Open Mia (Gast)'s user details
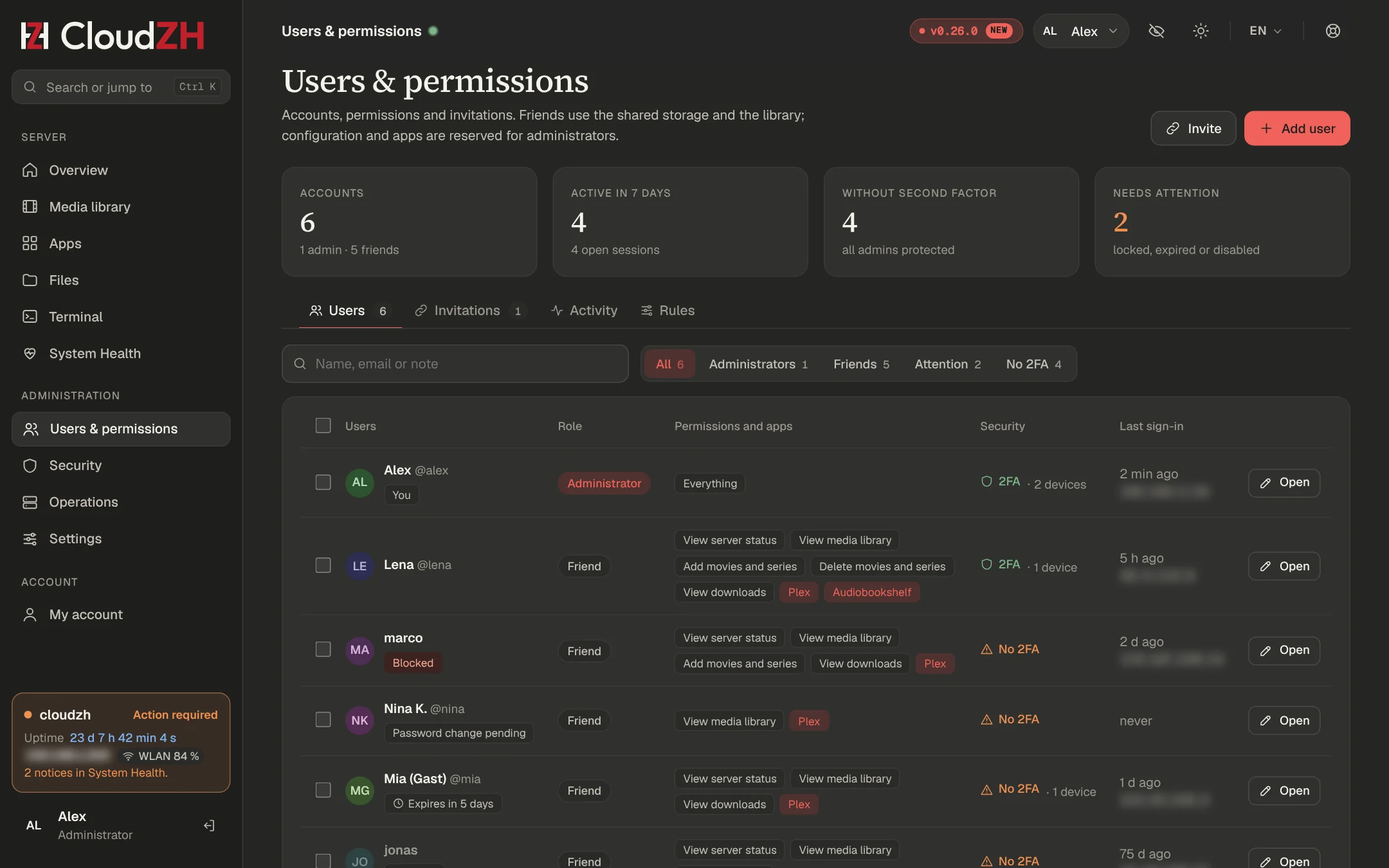The image size is (1389, 868). 1284,791
